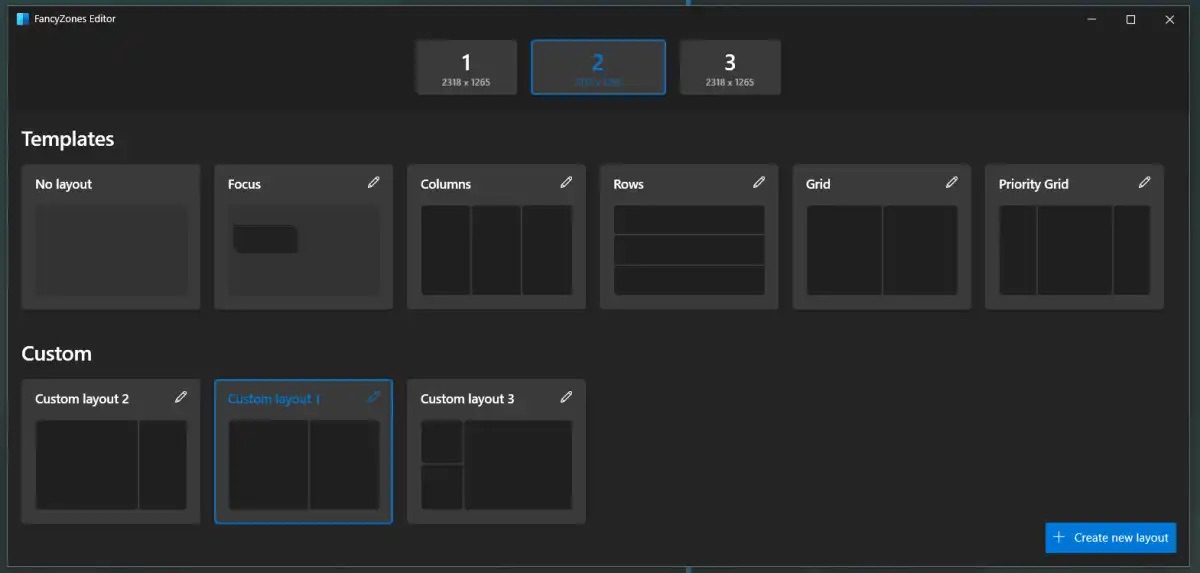Minimize the FancyZones Editor window
1200x573 pixels.
[x=1092, y=19]
